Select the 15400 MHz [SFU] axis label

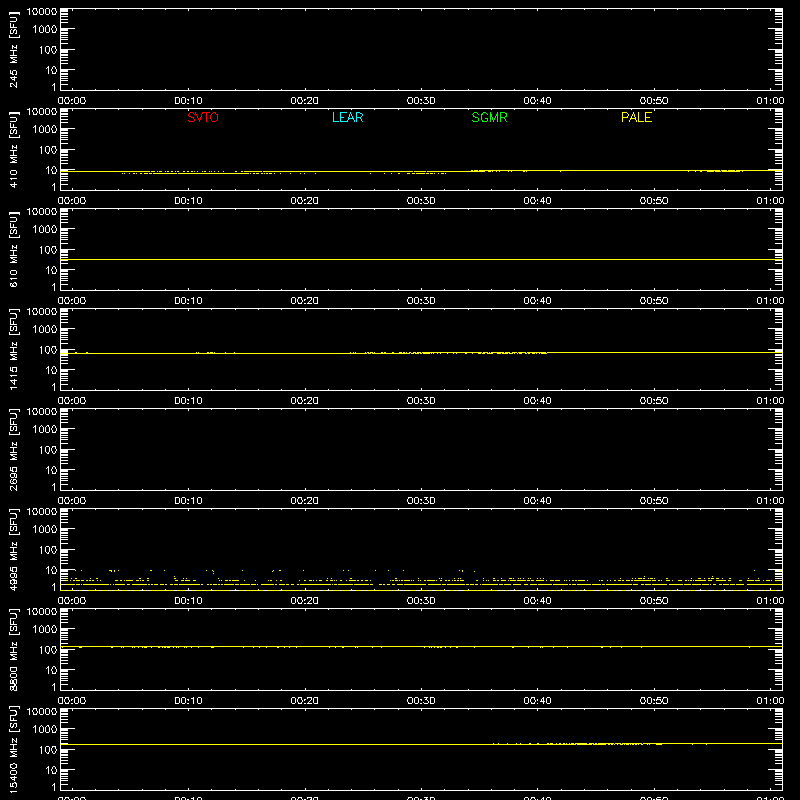click(x=13, y=749)
